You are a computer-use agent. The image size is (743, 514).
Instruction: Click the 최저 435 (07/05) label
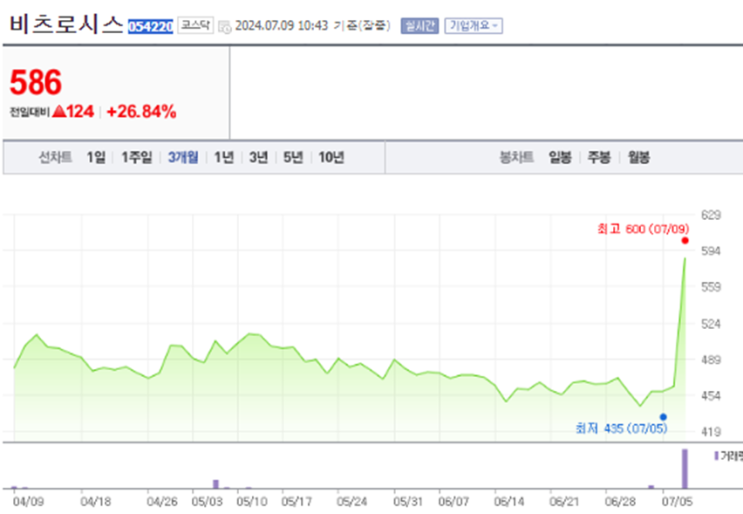click(x=621, y=429)
